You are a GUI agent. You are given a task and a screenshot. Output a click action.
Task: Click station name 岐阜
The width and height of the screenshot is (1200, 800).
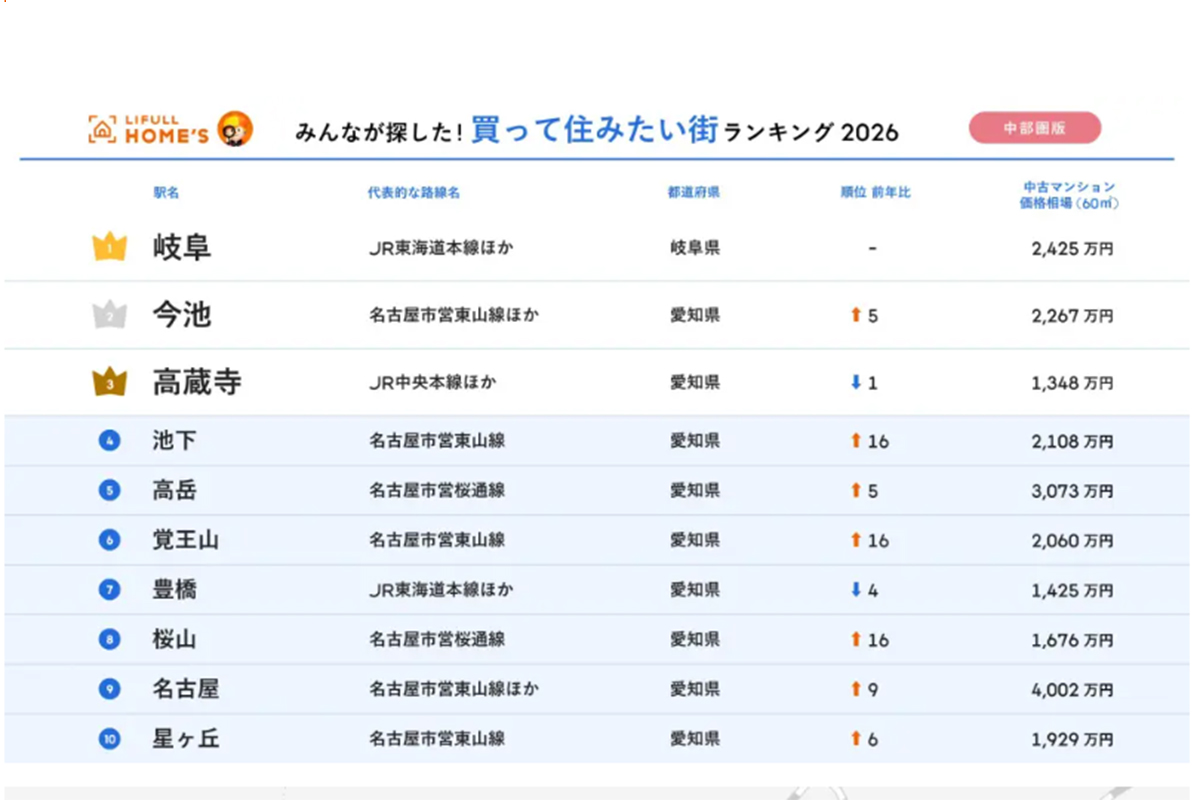(x=182, y=247)
